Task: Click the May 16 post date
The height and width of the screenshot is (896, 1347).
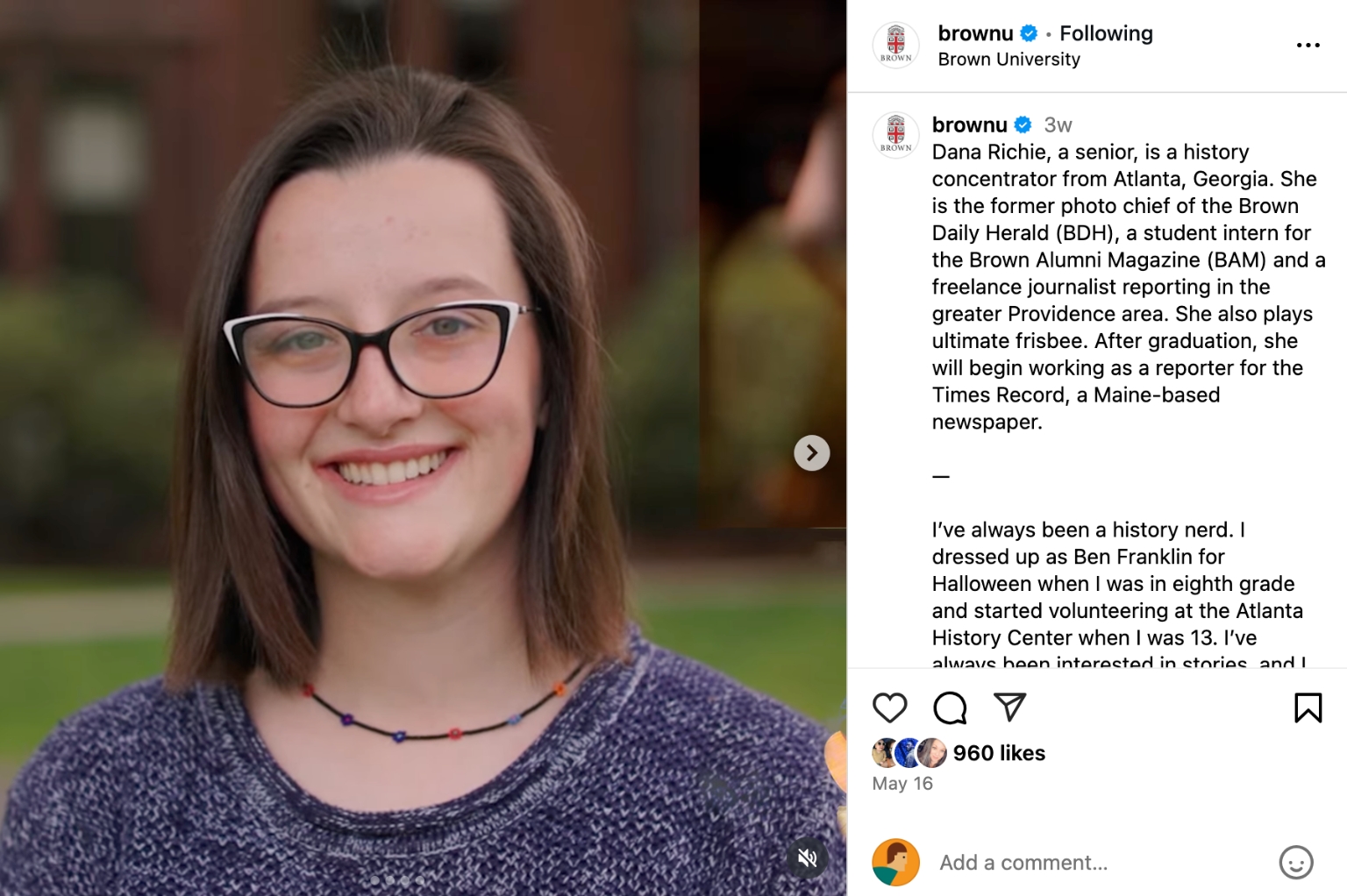Action: [902, 784]
